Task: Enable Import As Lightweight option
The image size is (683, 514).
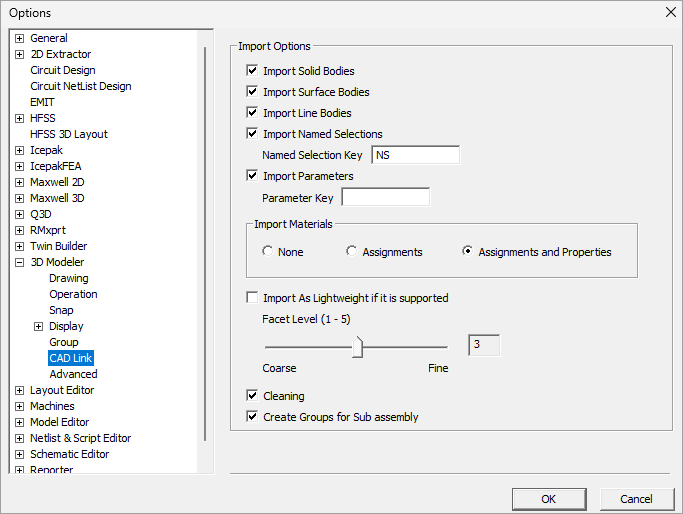Action: pyautogui.click(x=252, y=298)
